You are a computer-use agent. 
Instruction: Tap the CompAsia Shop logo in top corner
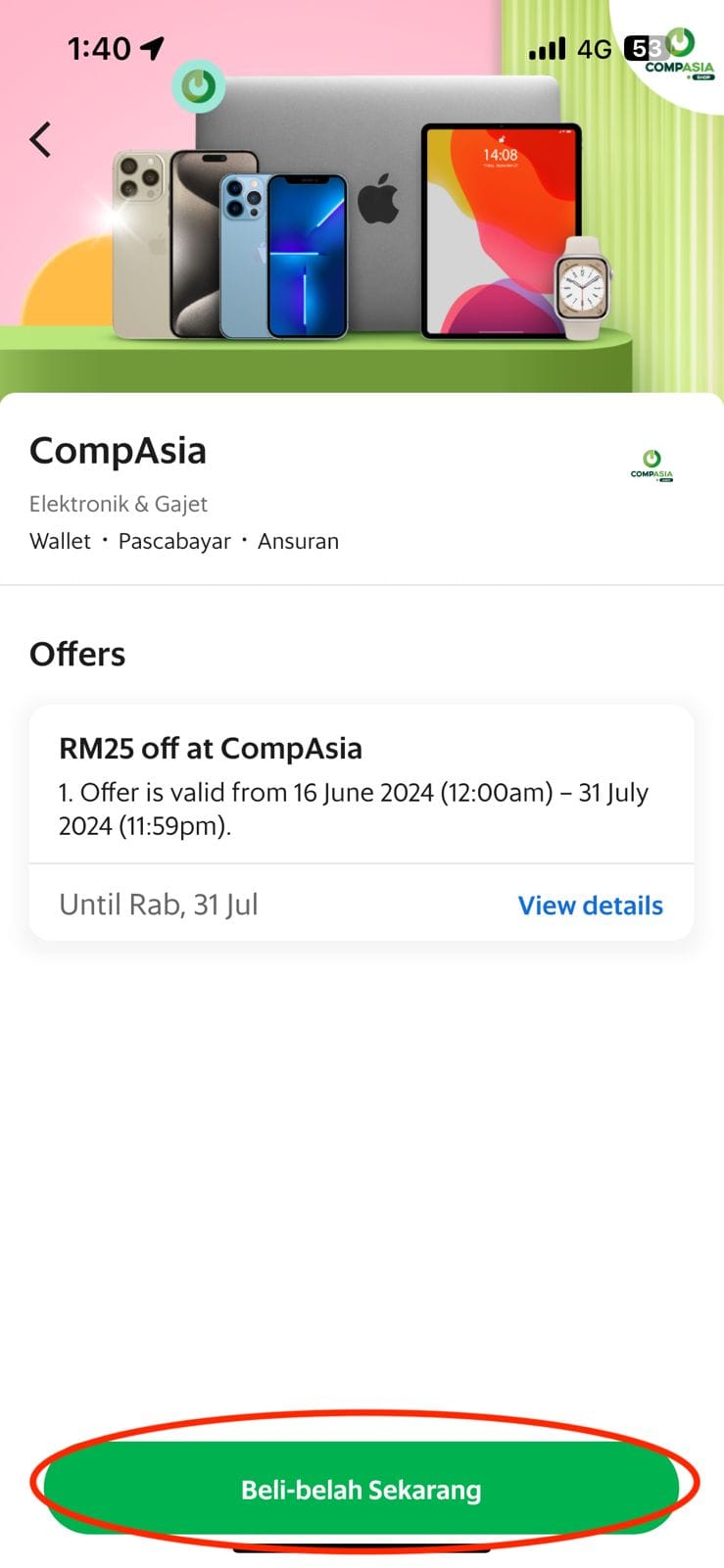[x=679, y=55]
